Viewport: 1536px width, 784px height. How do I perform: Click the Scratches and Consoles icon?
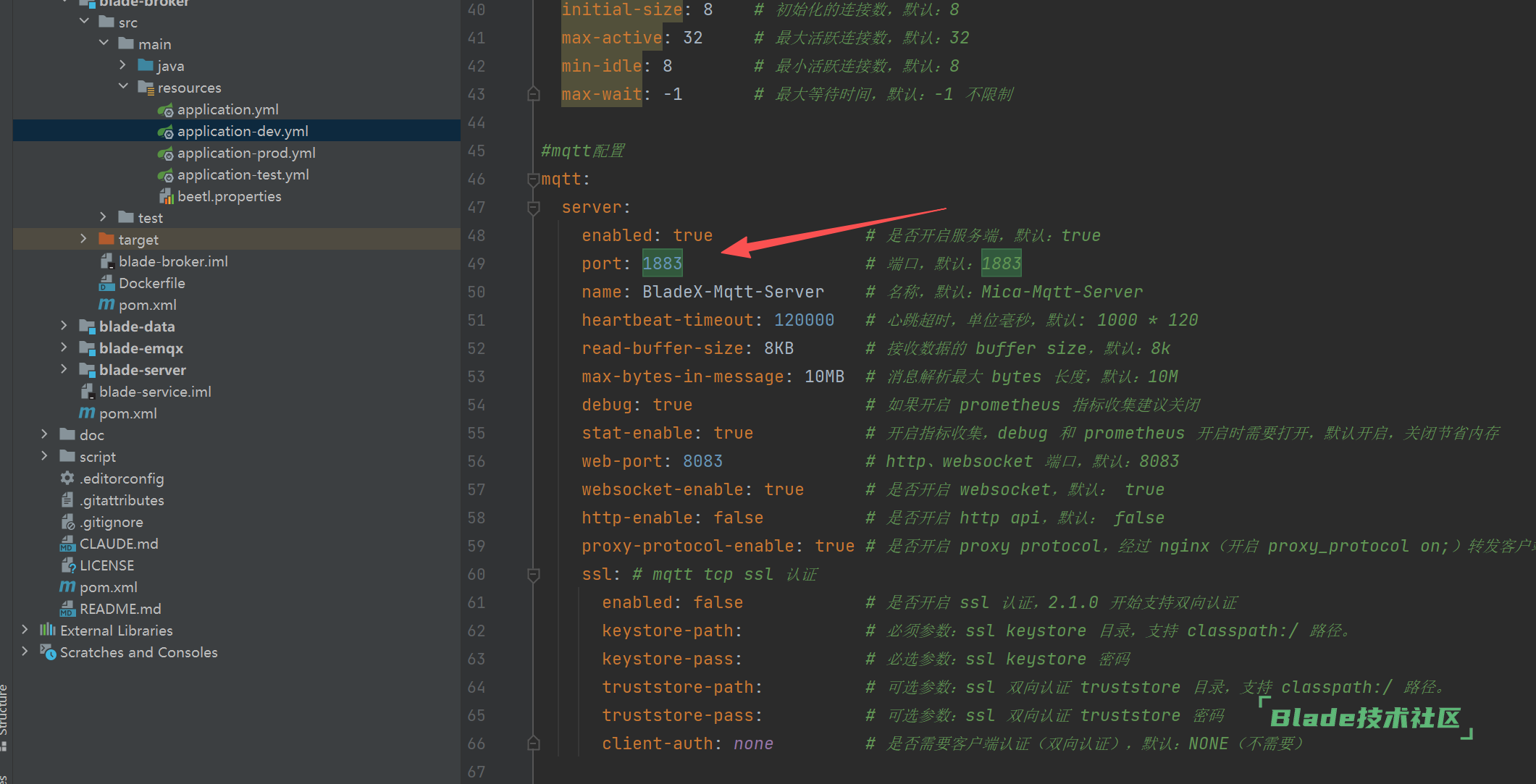48,652
